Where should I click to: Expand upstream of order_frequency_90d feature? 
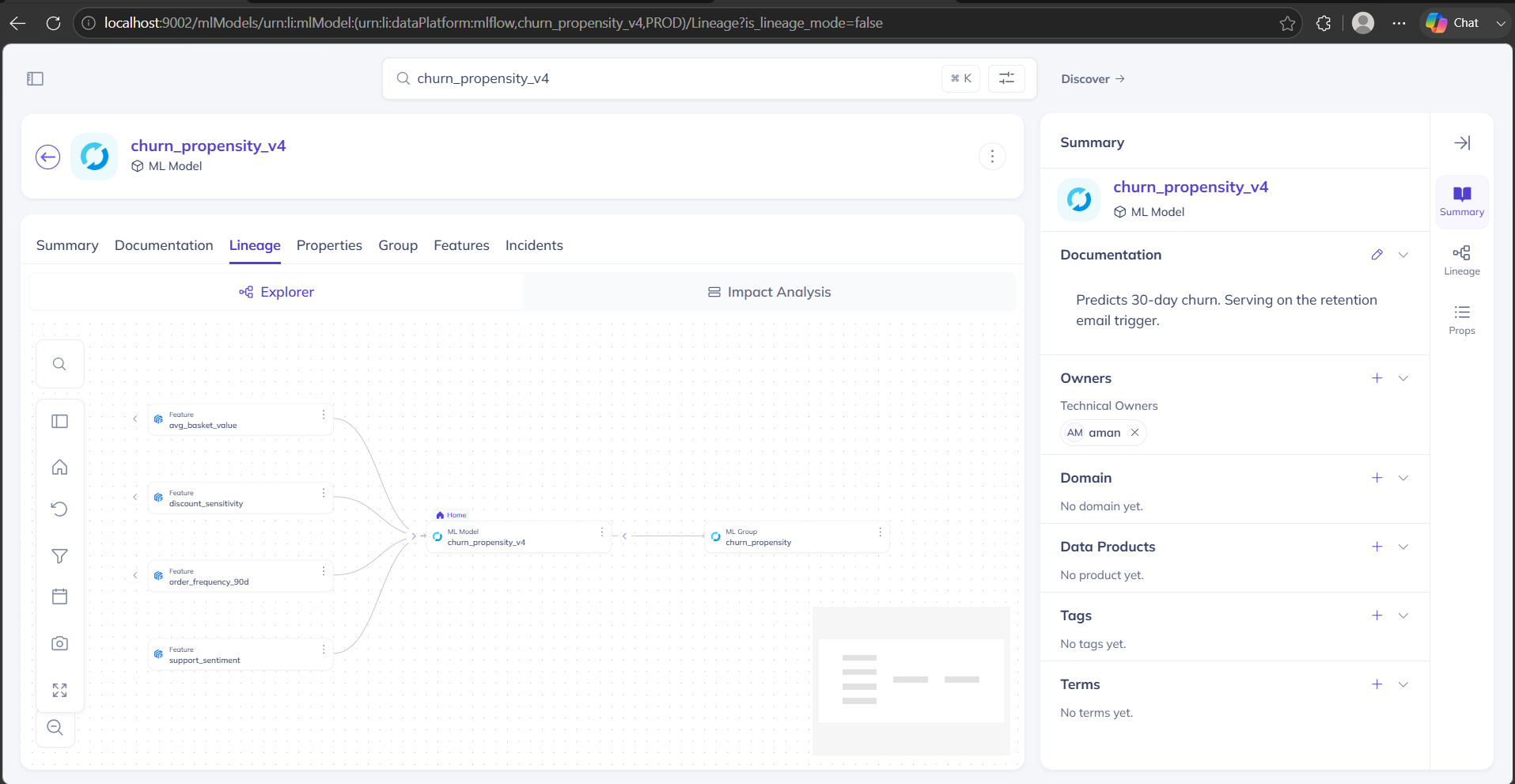(135, 576)
